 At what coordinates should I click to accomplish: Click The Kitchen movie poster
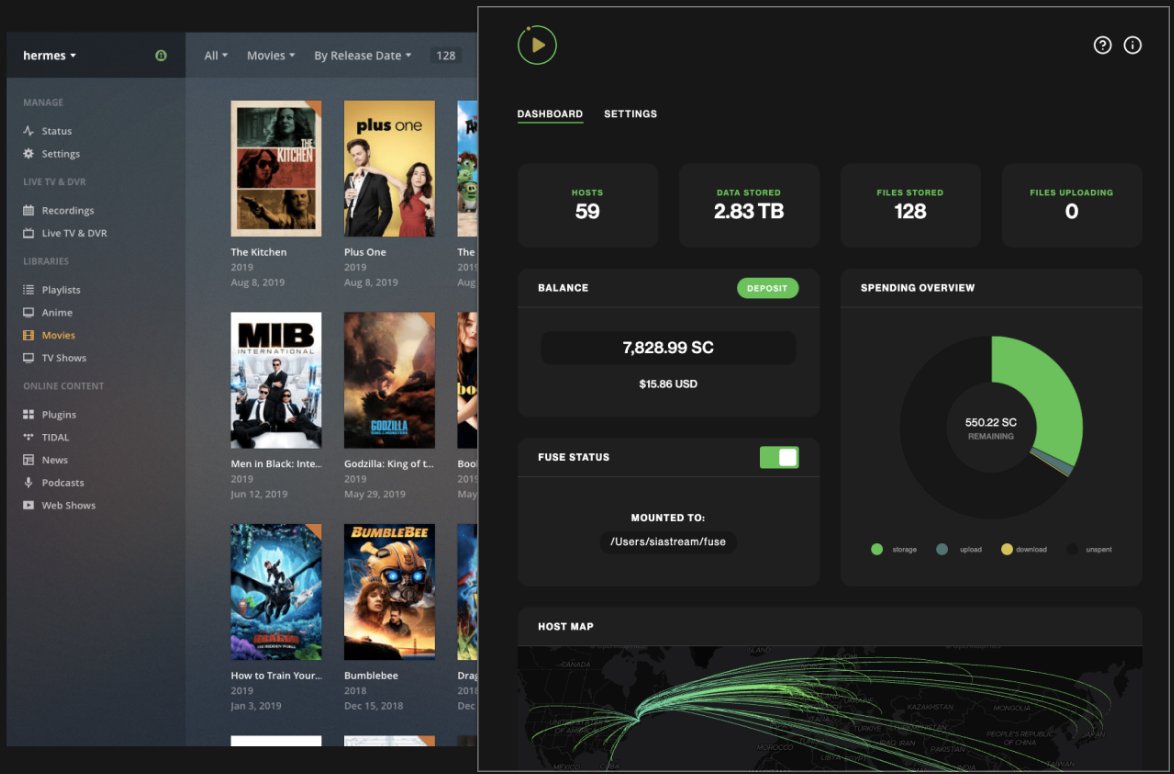click(276, 168)
